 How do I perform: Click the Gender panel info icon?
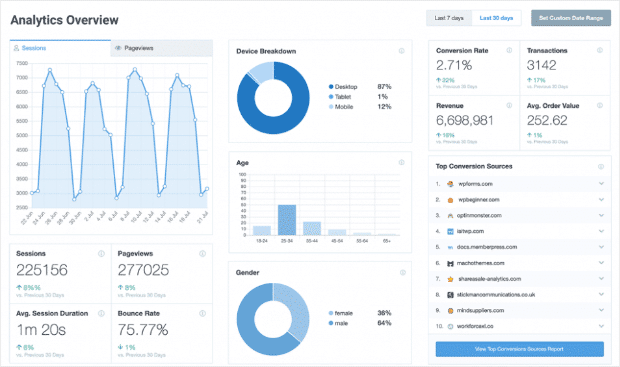pos(403,272)
